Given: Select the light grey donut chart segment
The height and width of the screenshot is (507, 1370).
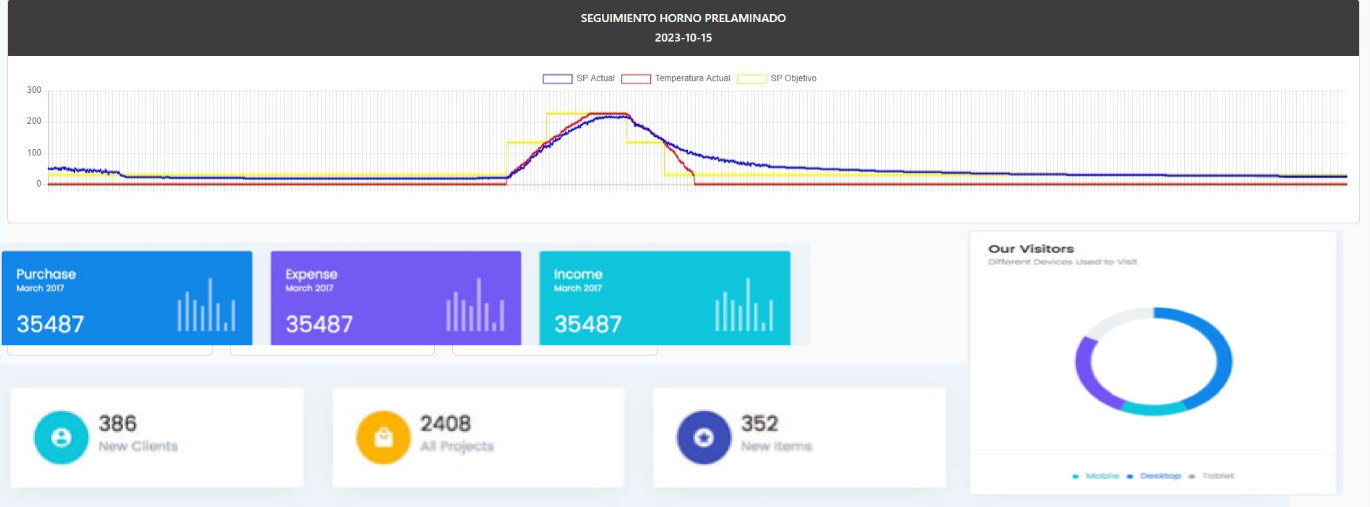Looking at the screenshot, I should click(1112, 323).
